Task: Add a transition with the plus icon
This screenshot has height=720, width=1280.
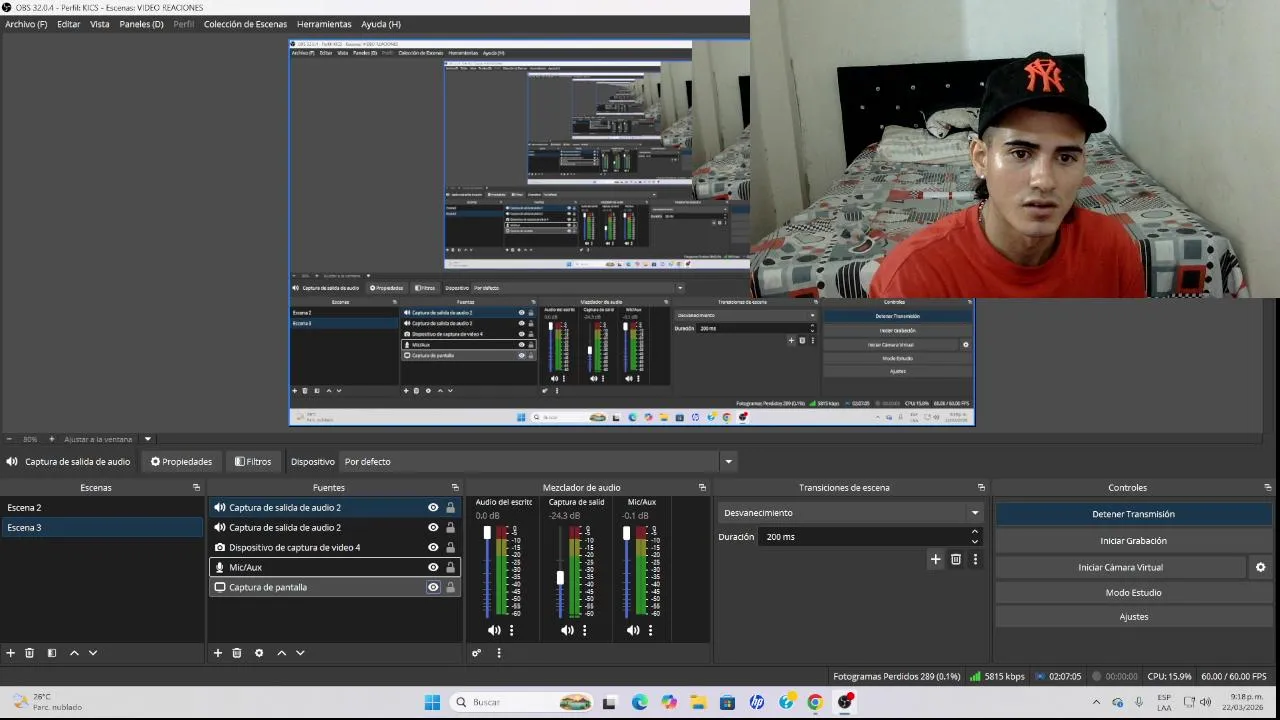Action: click(x=936, y=559)
